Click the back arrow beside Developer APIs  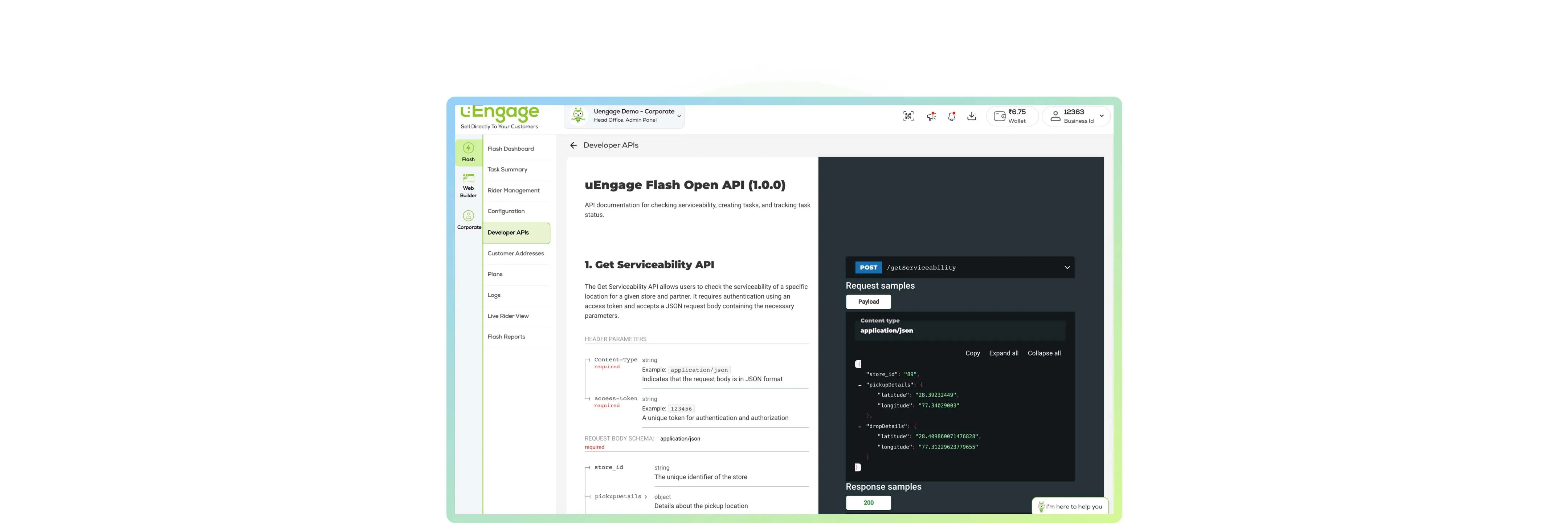click(x=573, y=146)
